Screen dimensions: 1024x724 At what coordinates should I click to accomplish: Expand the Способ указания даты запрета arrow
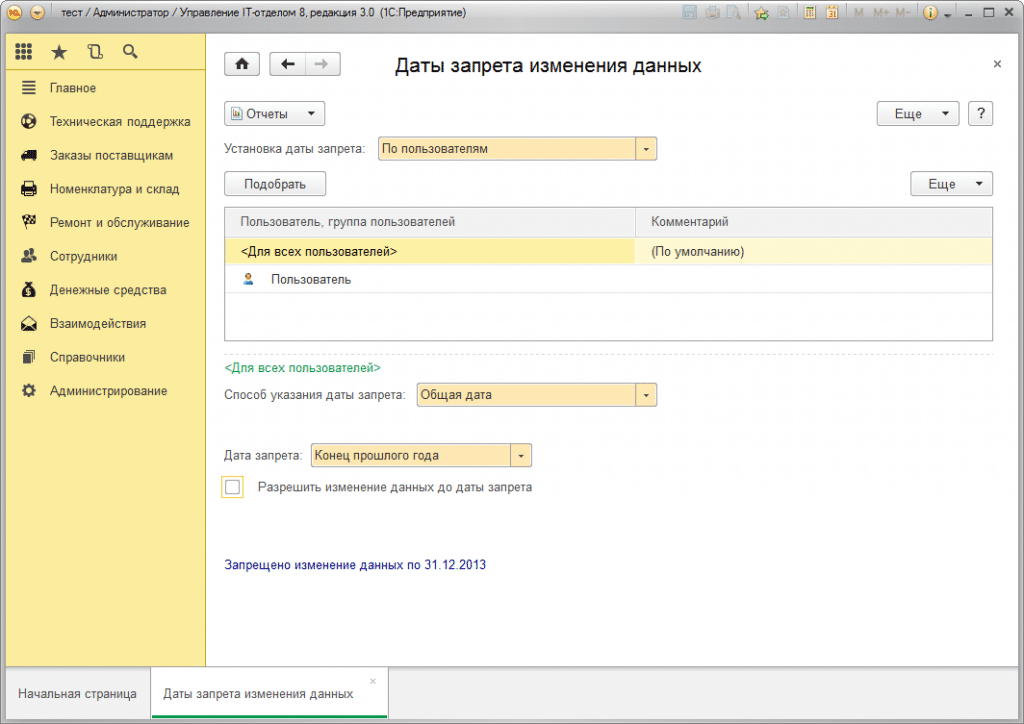[646, 395]
